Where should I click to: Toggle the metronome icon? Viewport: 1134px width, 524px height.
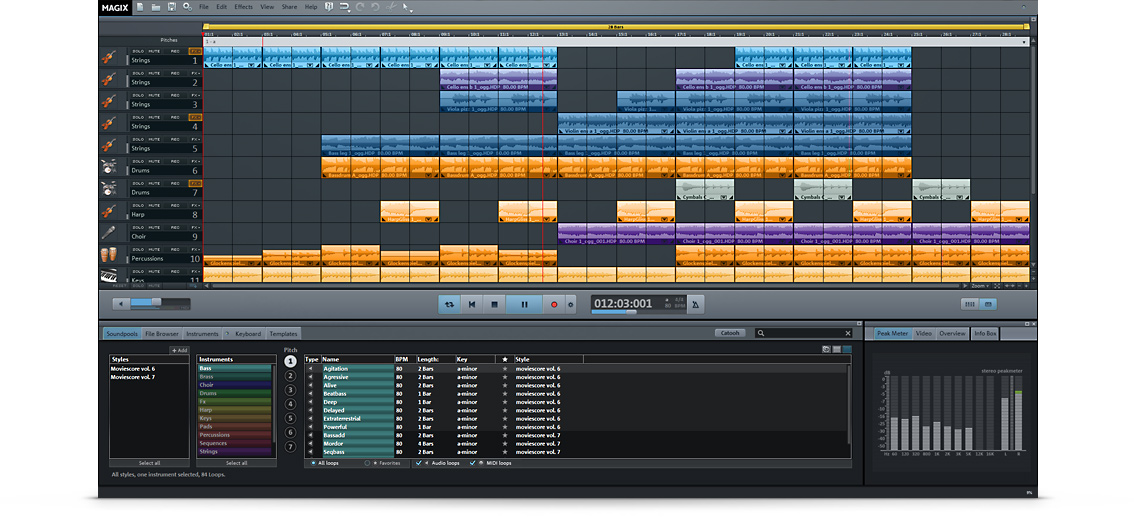point(696,304)
